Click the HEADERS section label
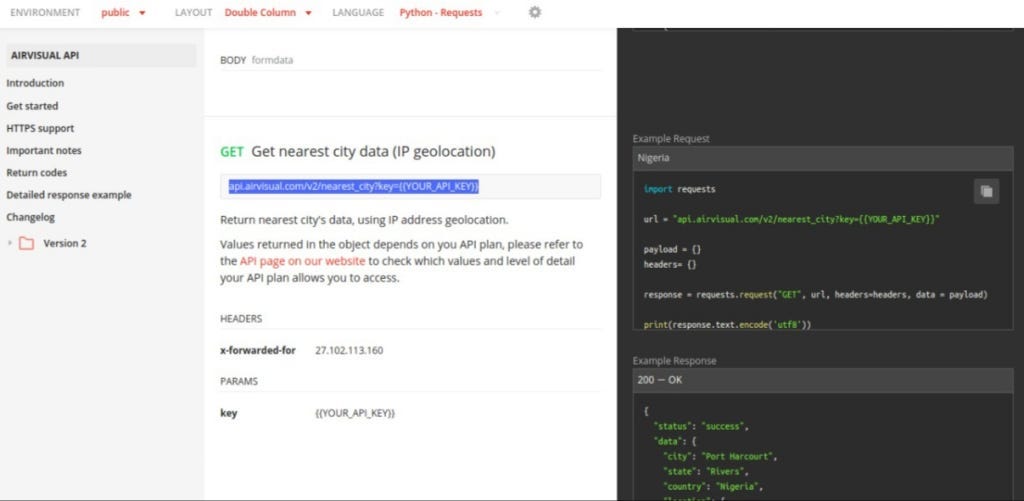The image size is (1024, 501). pyautogui.click(x=241, y=319)
